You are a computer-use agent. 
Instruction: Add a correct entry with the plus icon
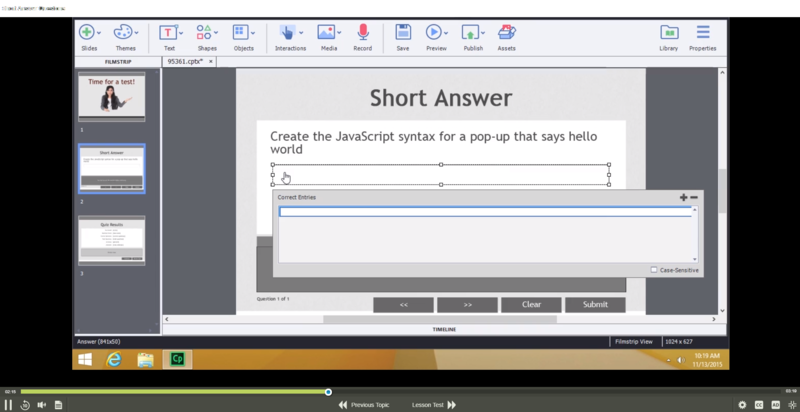coord(684,197)
